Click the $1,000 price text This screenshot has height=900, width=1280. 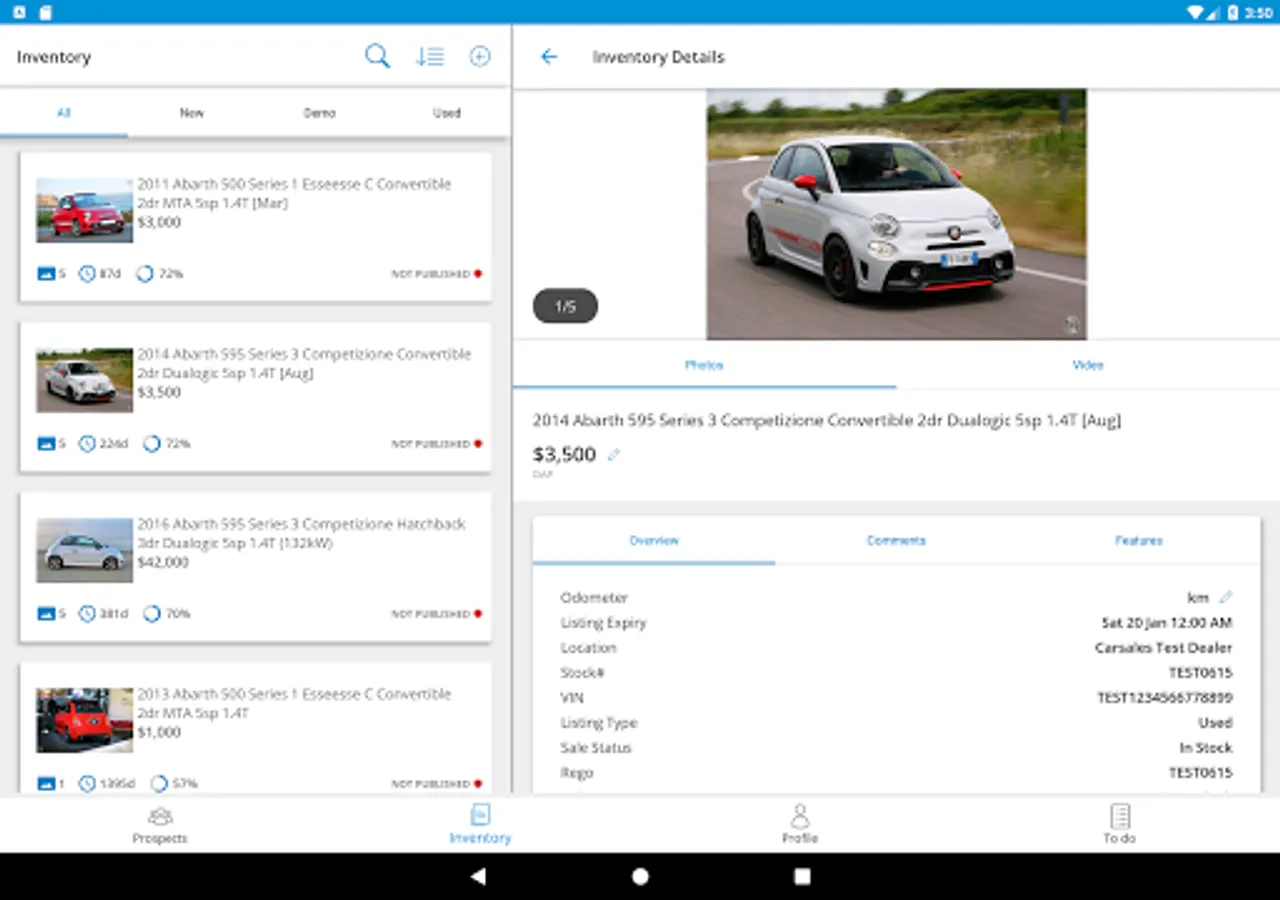click(x=159, y=733)
